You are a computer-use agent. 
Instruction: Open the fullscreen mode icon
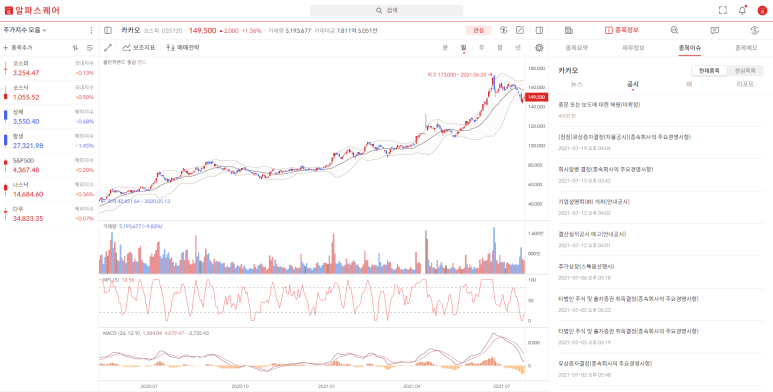pyautogui.click(x=723, y=10)
